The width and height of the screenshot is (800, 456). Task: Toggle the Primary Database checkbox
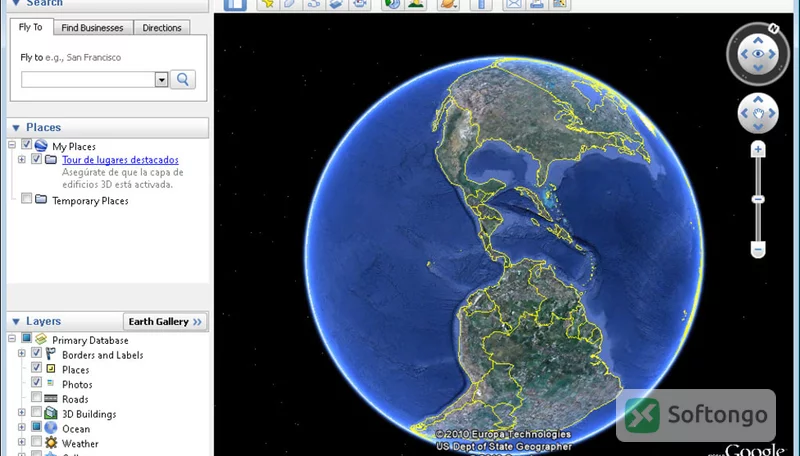(x=27, y=338)
